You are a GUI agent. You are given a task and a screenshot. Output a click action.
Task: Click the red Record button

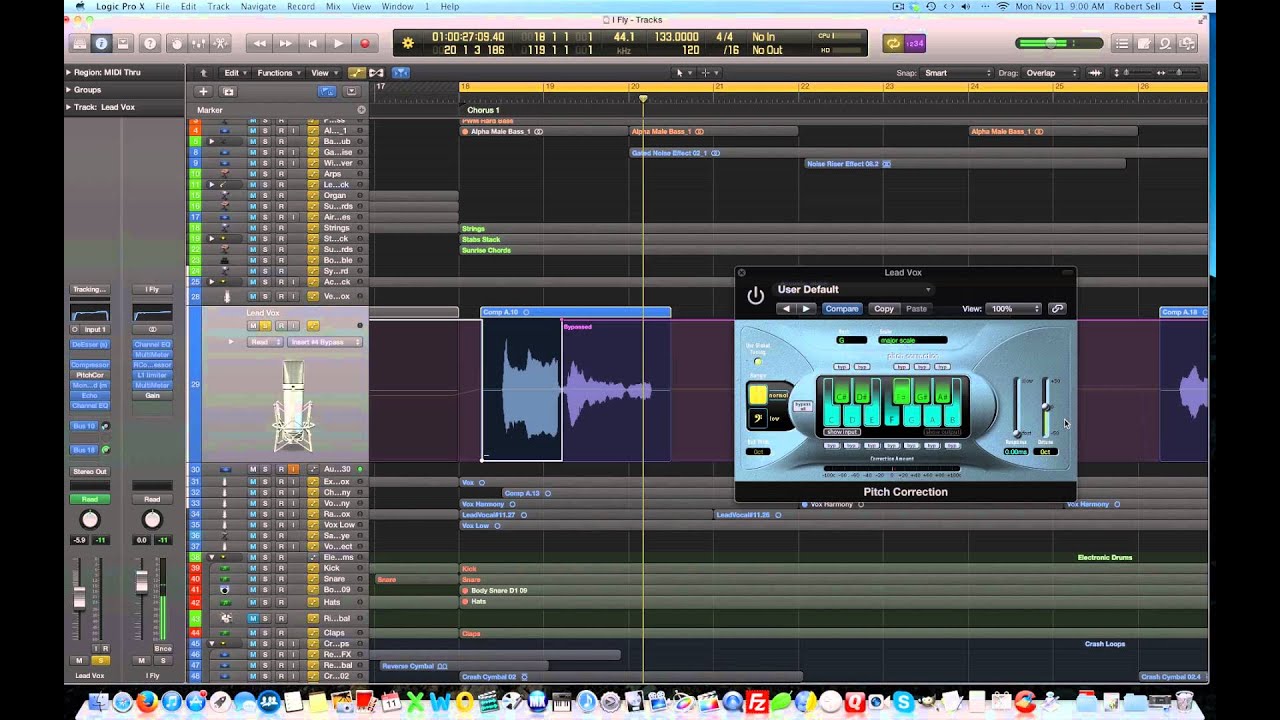point(365,44)
